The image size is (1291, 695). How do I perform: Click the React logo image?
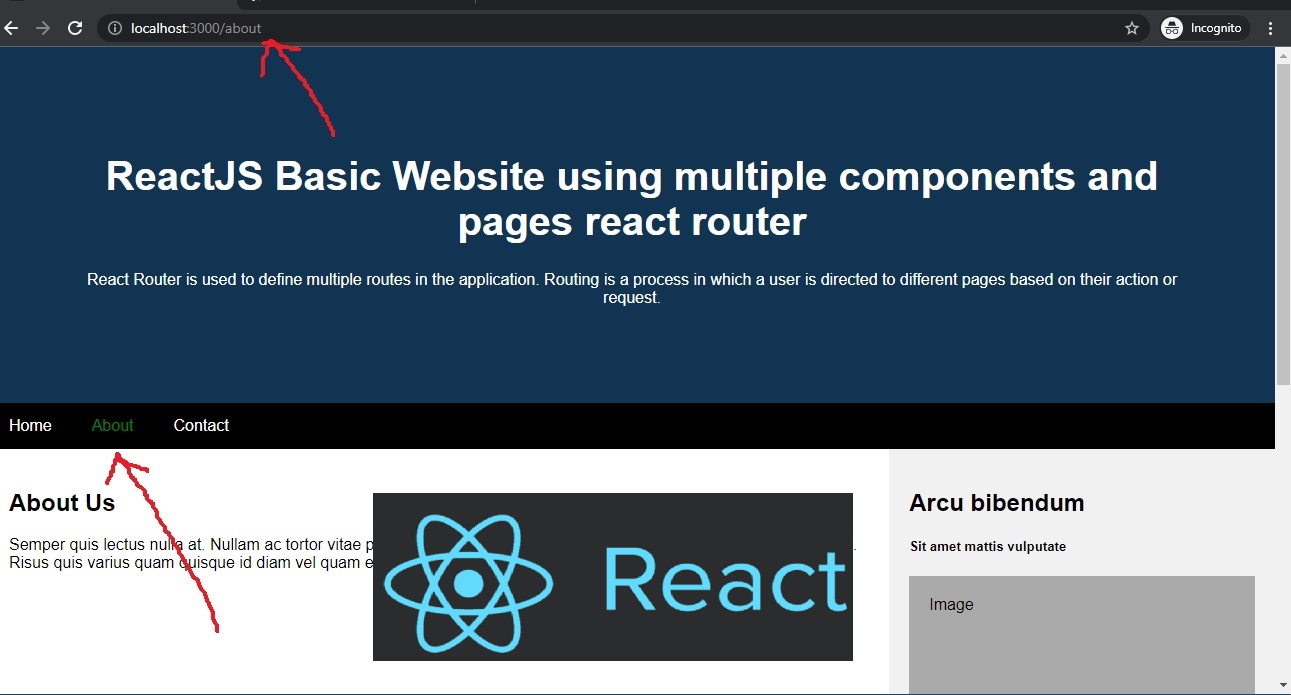(x=612, y=576)
